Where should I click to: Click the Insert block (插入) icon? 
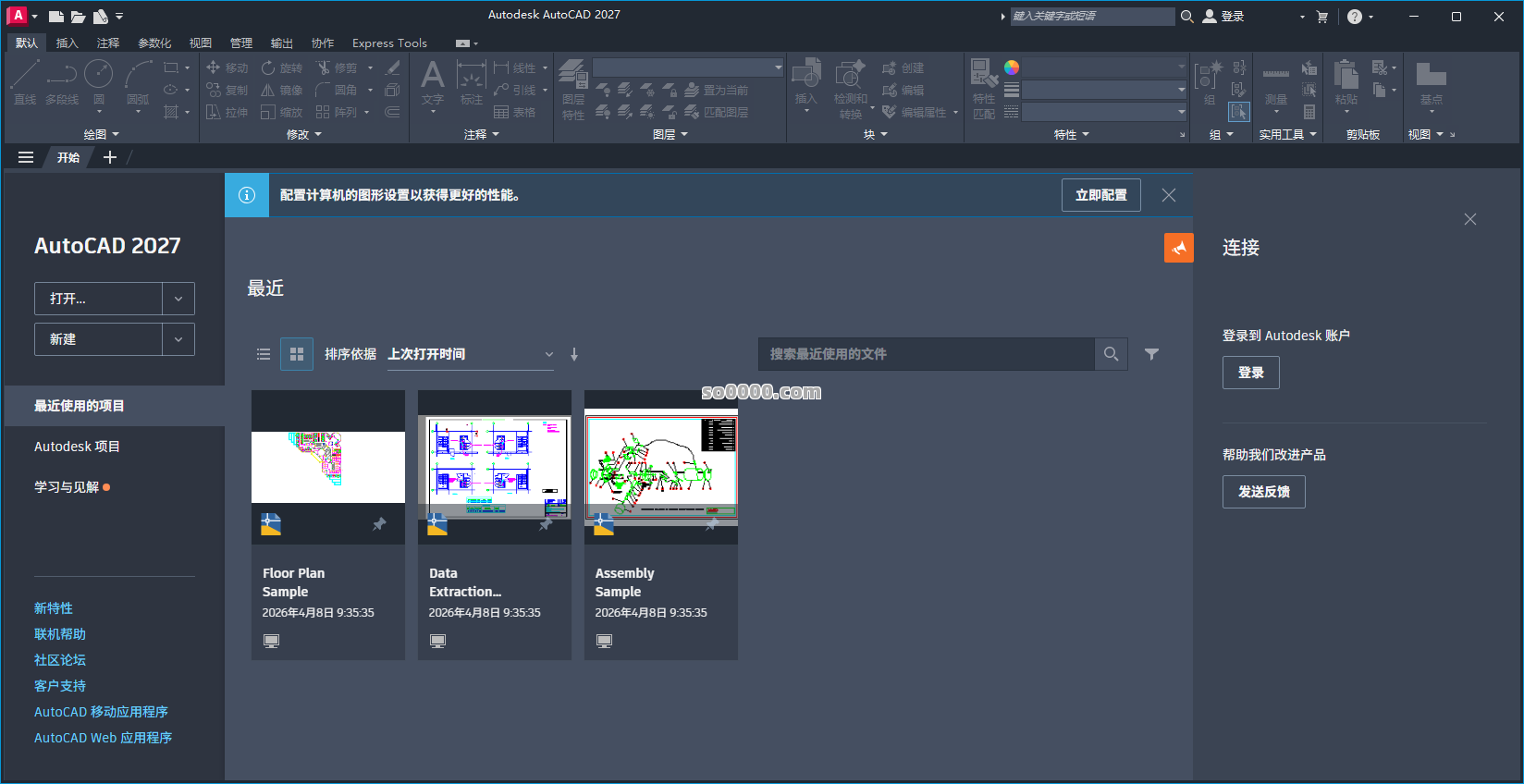tap(805, 81)
